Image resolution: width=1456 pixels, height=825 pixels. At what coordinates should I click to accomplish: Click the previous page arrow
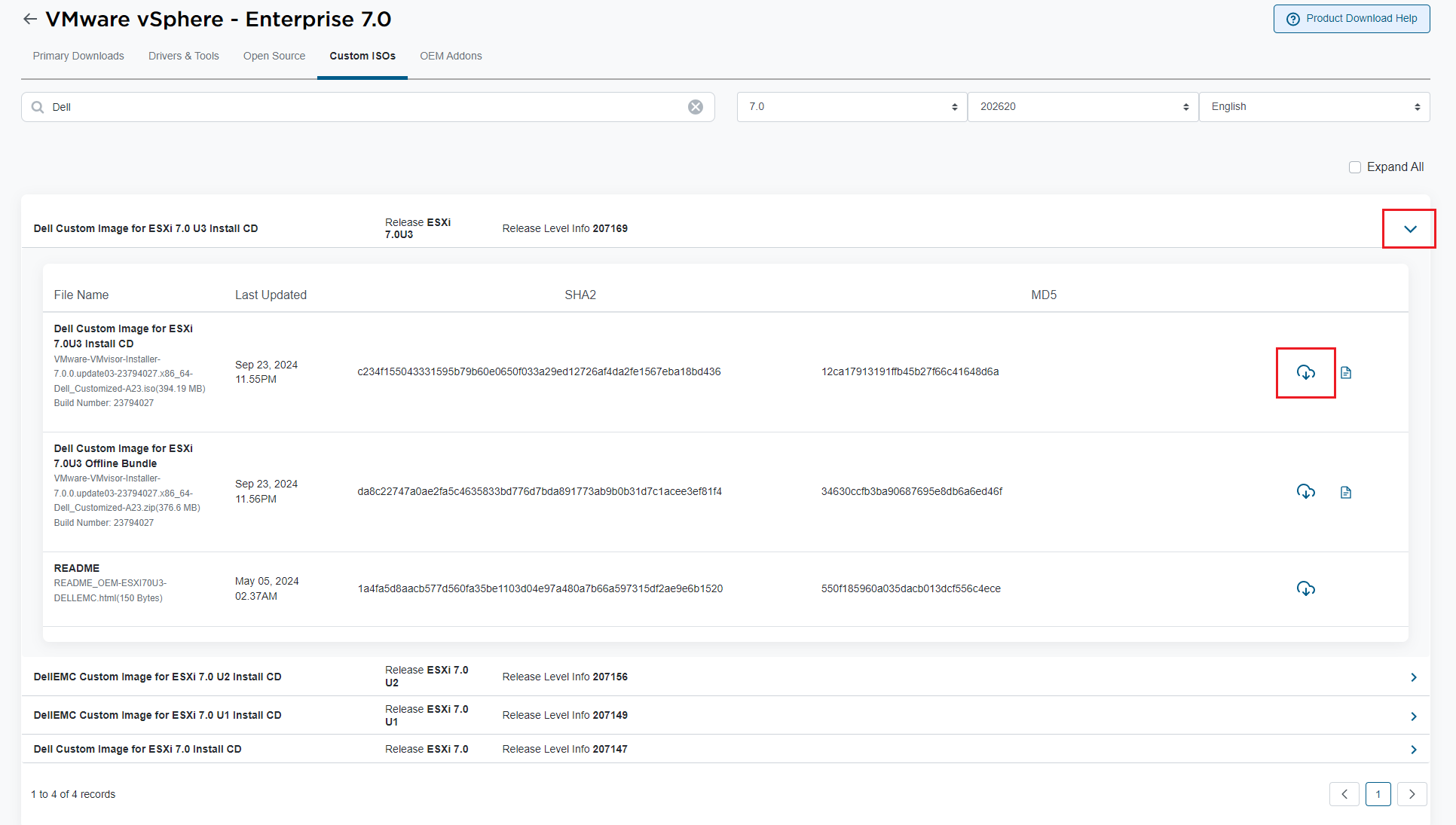[1344, 793]
